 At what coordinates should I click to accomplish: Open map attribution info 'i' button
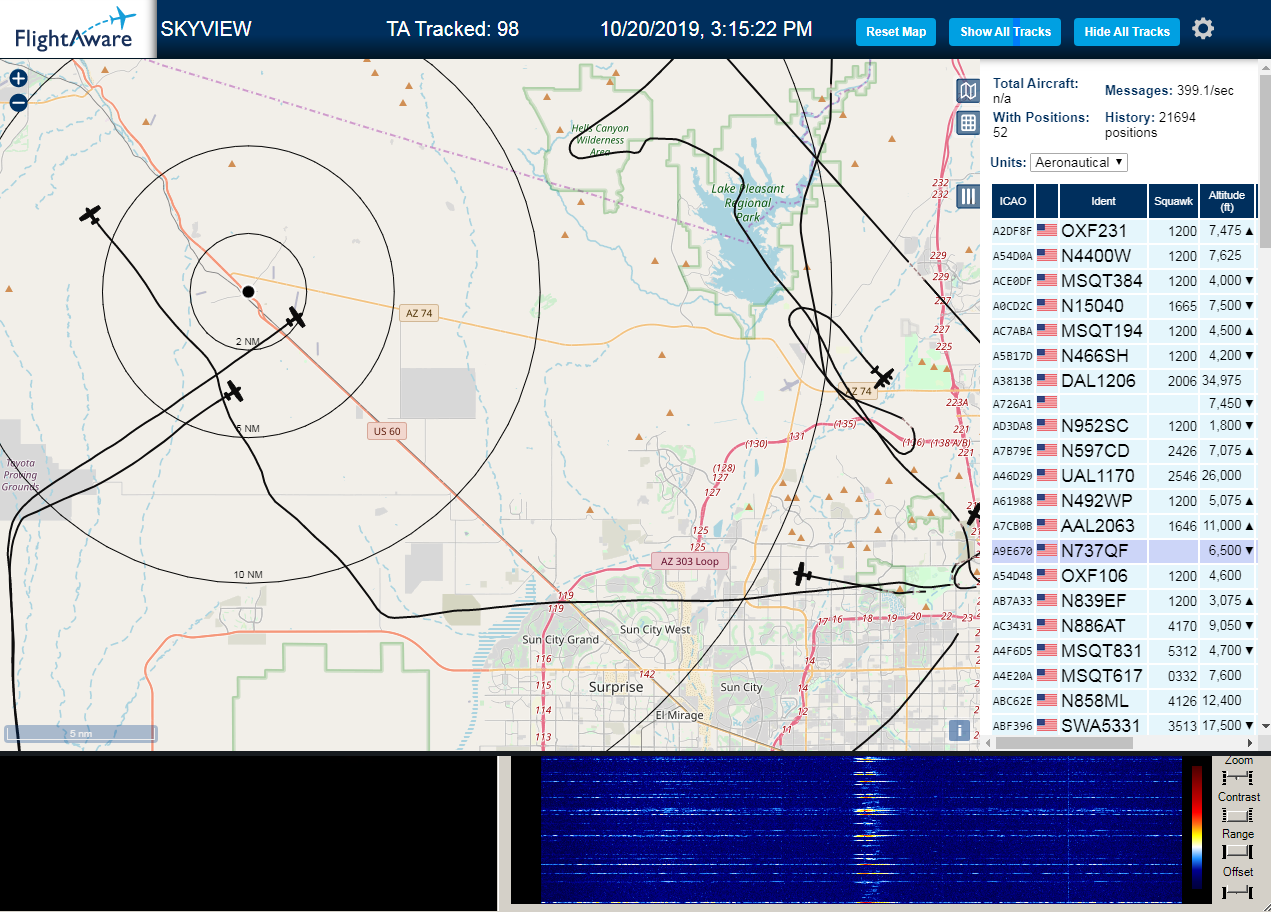pyautogui.click(x=960, y=730)
